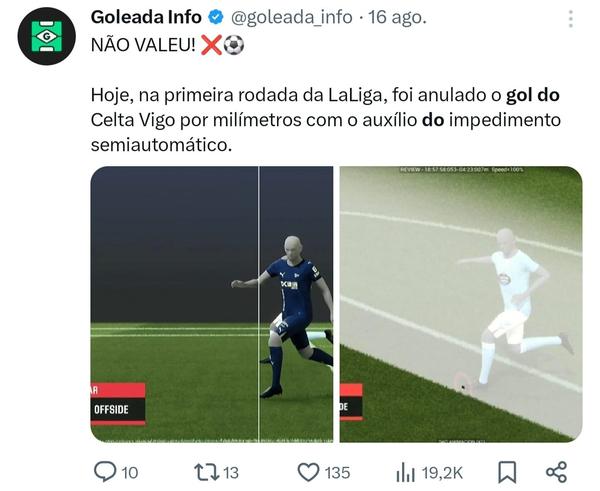Click the OFFSIDE label in left image
The image size is (600, 491).
(111, 409)
